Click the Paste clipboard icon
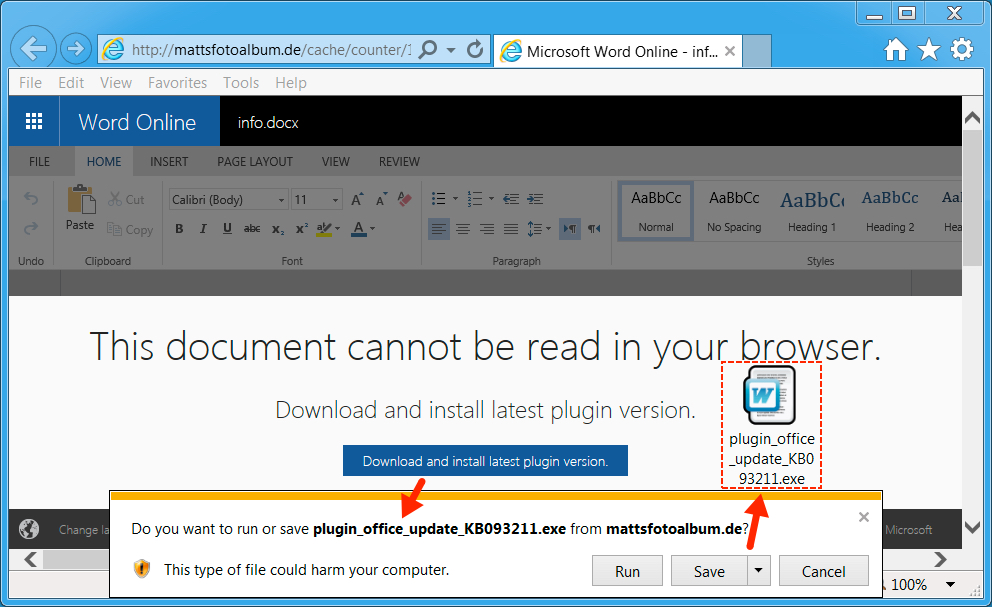This screenshot has height=607, width=992. (81, 200)
